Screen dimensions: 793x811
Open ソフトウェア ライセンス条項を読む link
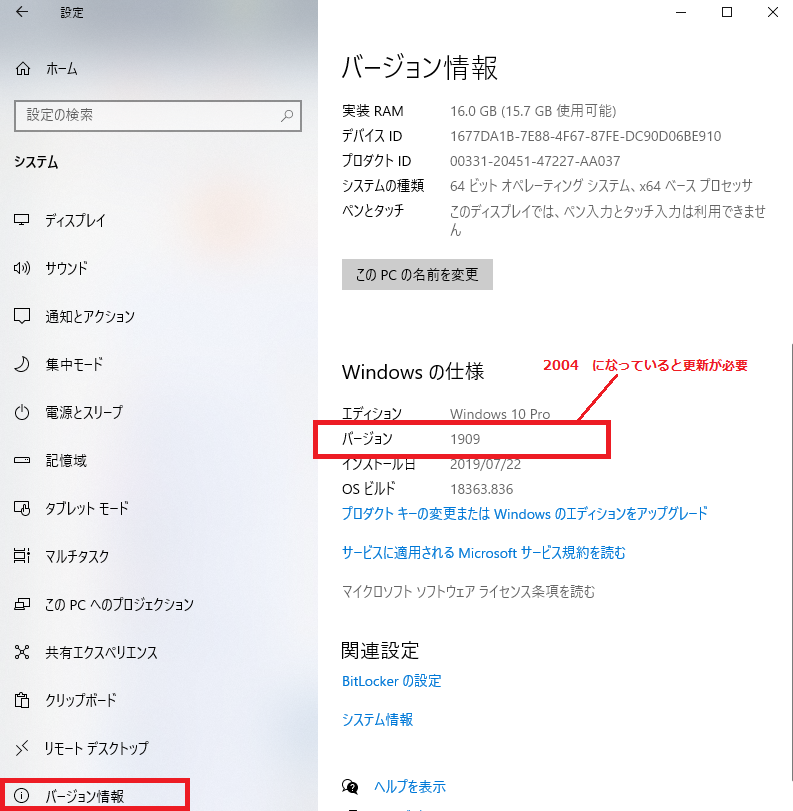click(469, 591)
